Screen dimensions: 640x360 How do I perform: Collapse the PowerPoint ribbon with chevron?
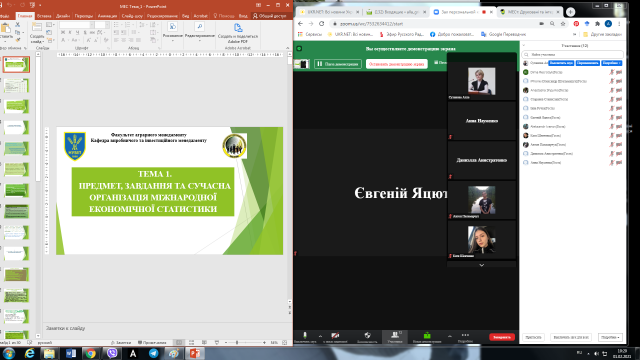tap(287, 48)
